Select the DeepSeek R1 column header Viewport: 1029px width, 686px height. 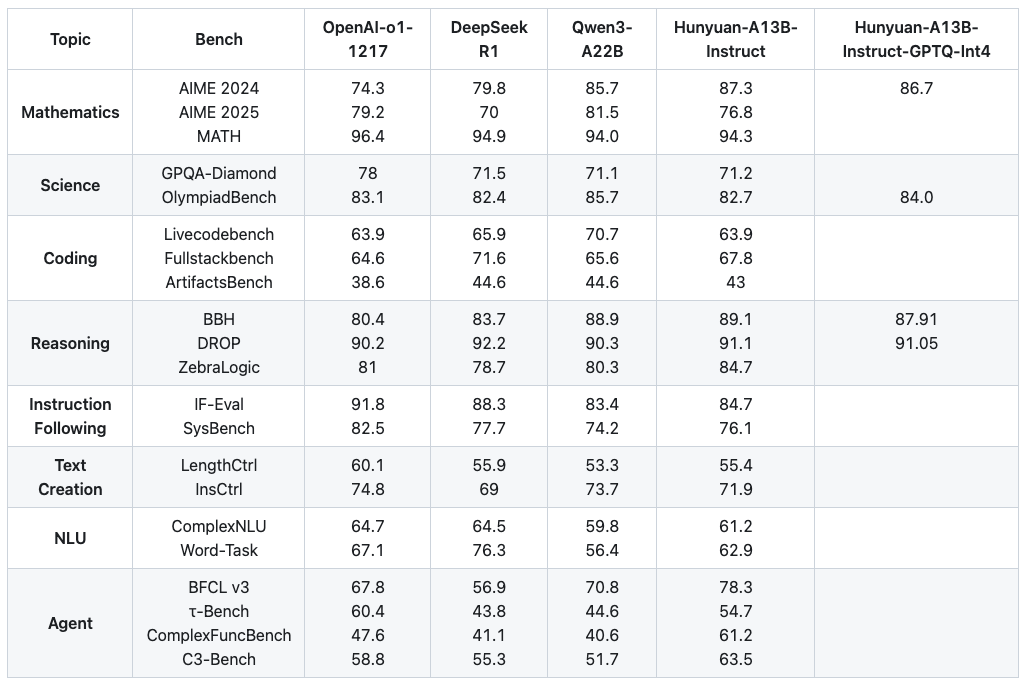pyautogui.click(x=489, y=40)
